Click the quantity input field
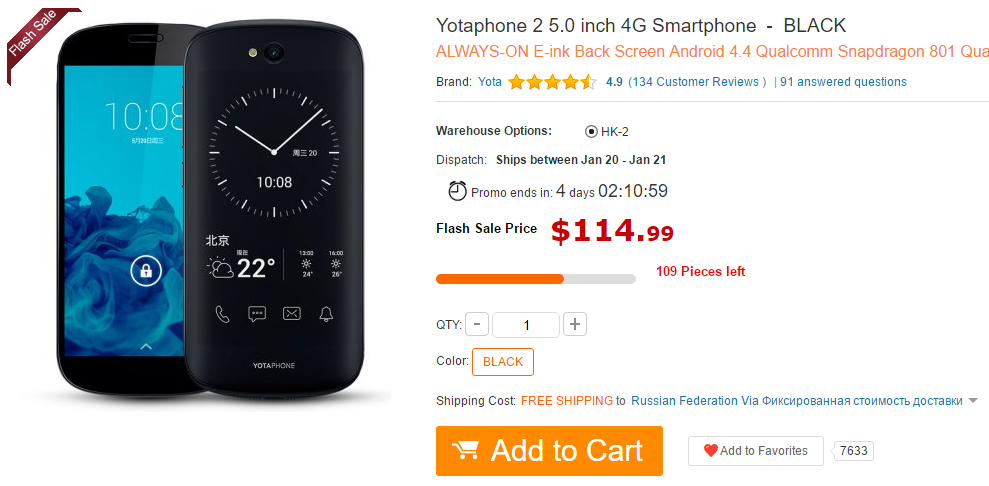Image resolution: width=989 pixels, height=486 pixels. click(525, 325)
